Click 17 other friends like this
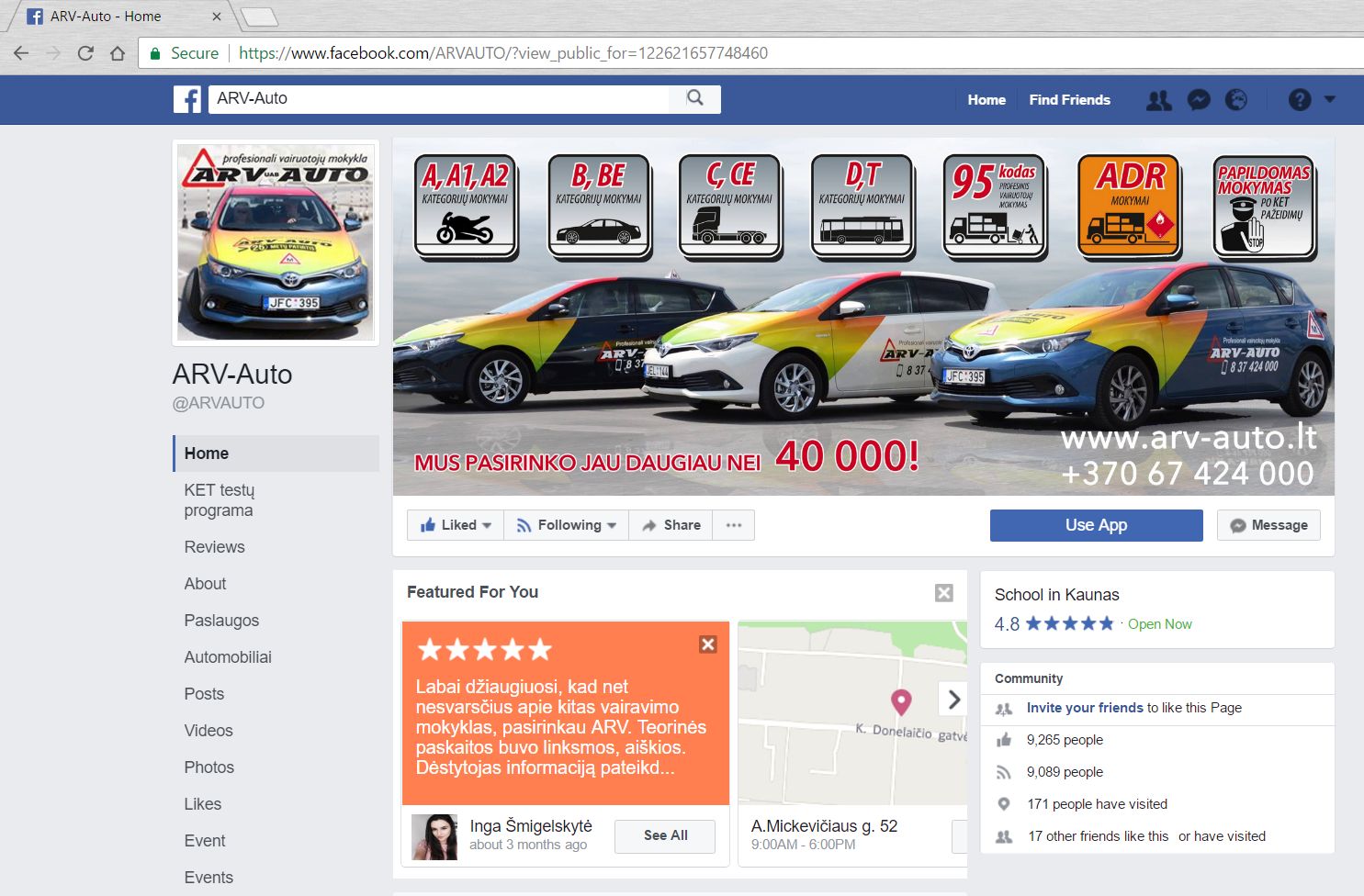This screenshot has width=1364, height=896. tap(1098, 836)
